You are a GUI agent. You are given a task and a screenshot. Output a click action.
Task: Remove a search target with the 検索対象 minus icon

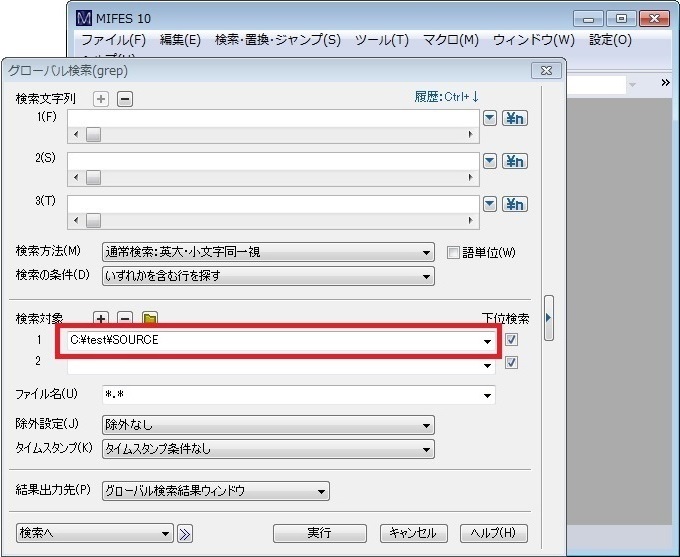[125, 318]
